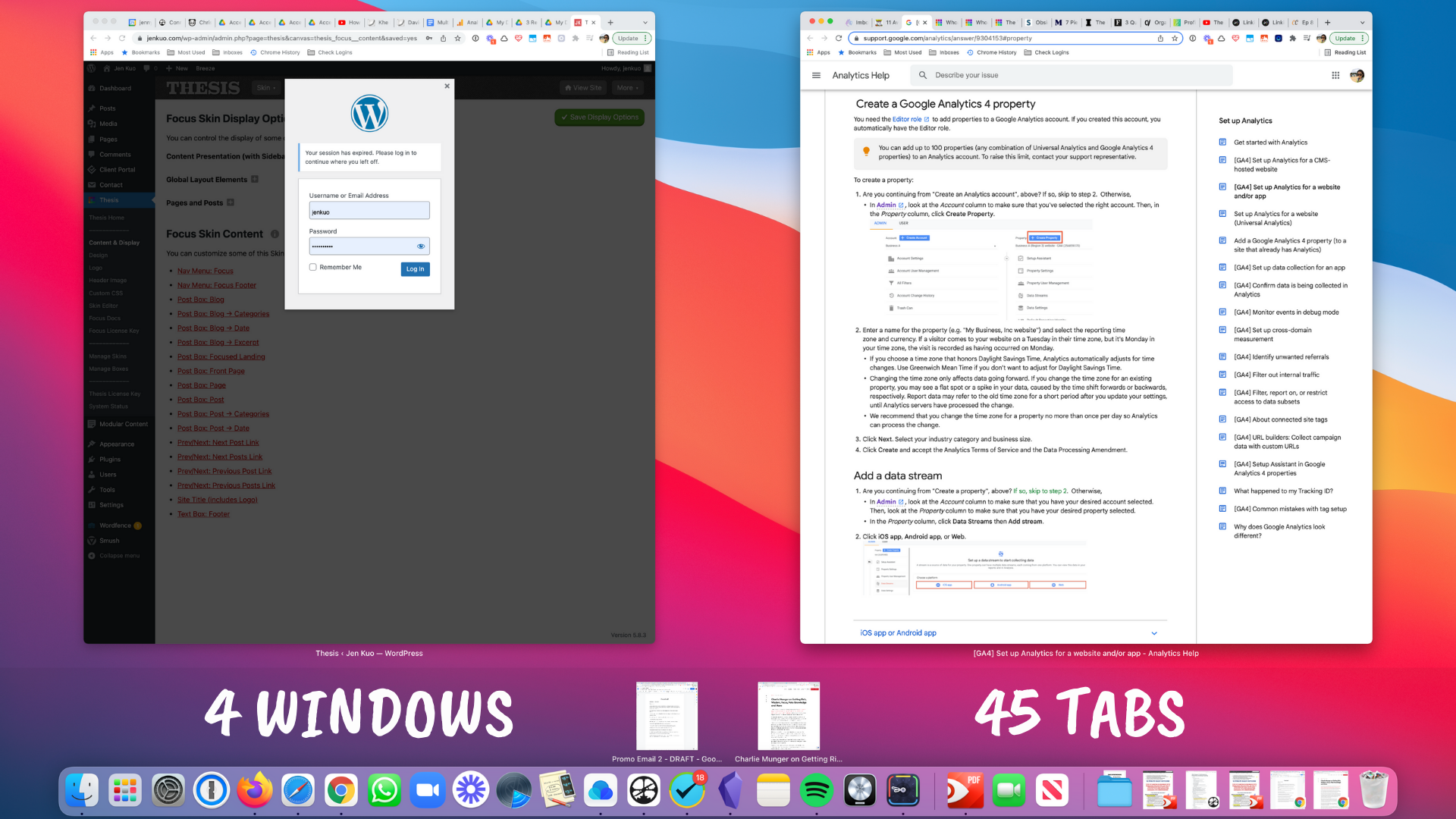
Task: Close the WordPress login dialog
Action: [447, 86]
